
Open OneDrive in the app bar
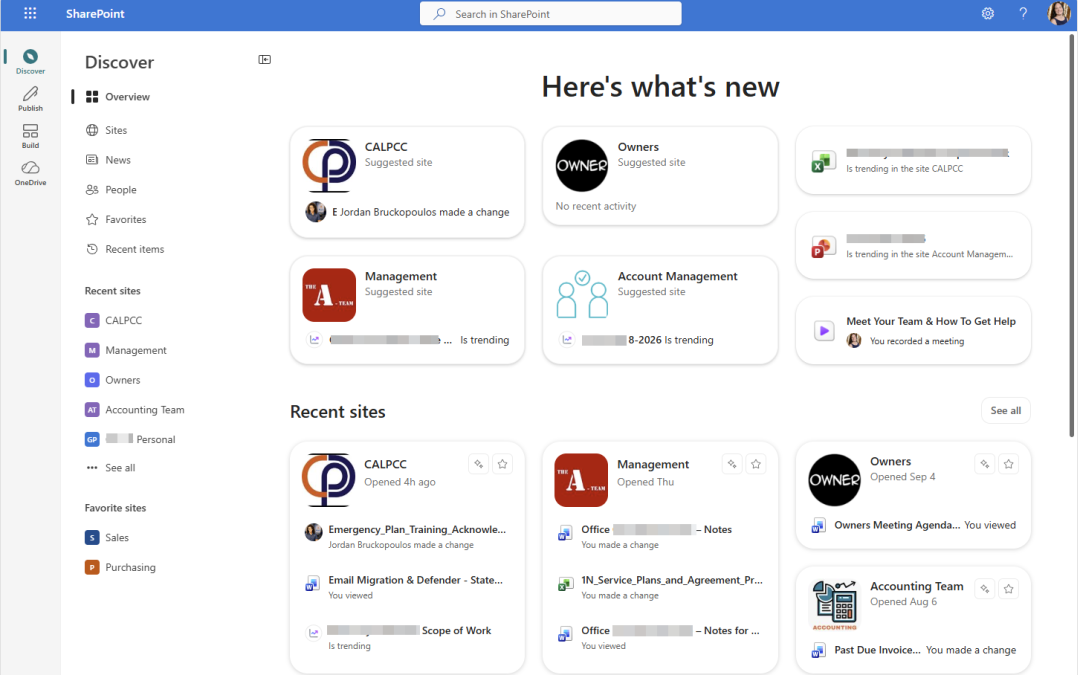(30, 173)
